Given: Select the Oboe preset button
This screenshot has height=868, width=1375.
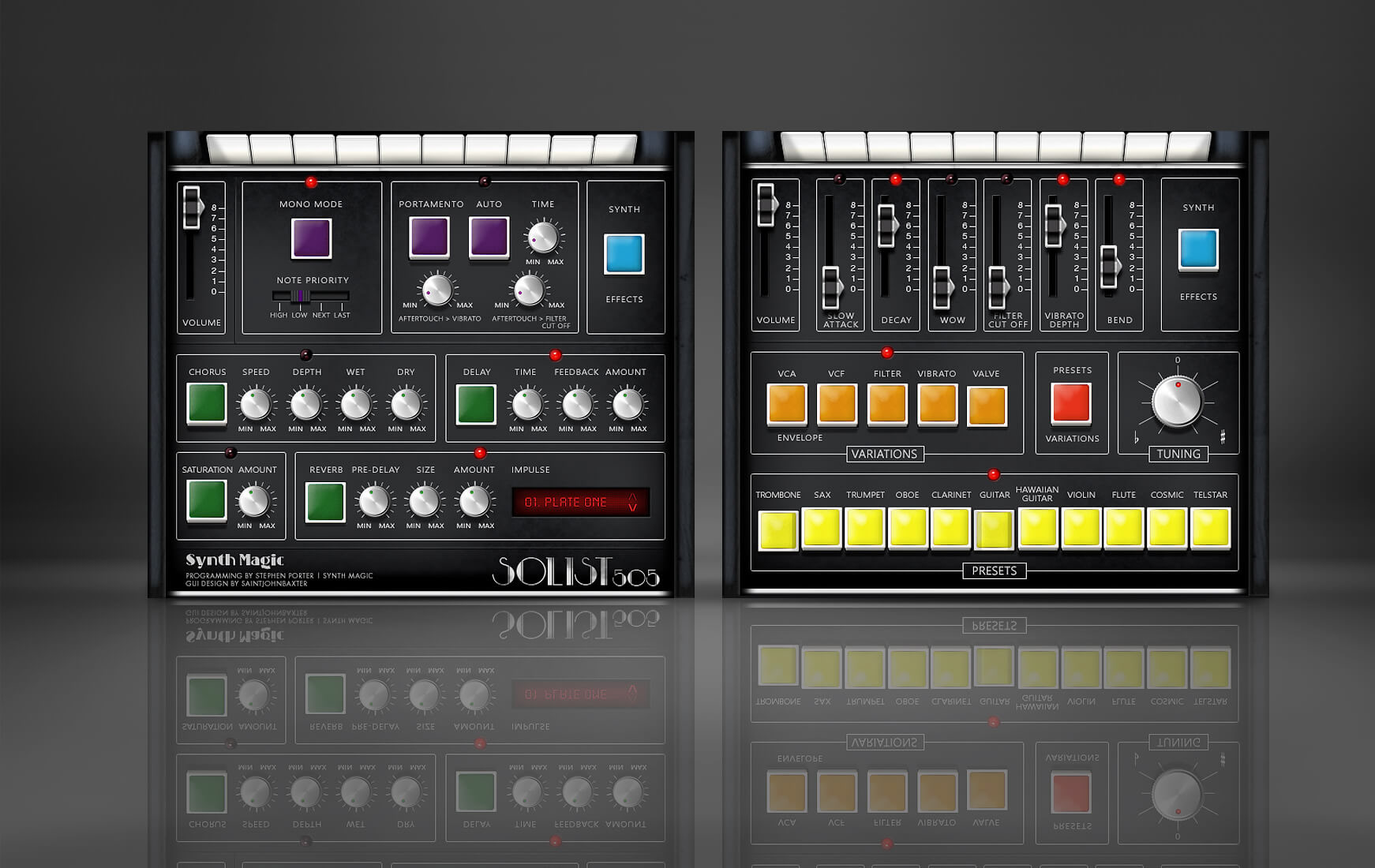Looking at the screenshot, I should pyautogui.click(x=908, y=528).
